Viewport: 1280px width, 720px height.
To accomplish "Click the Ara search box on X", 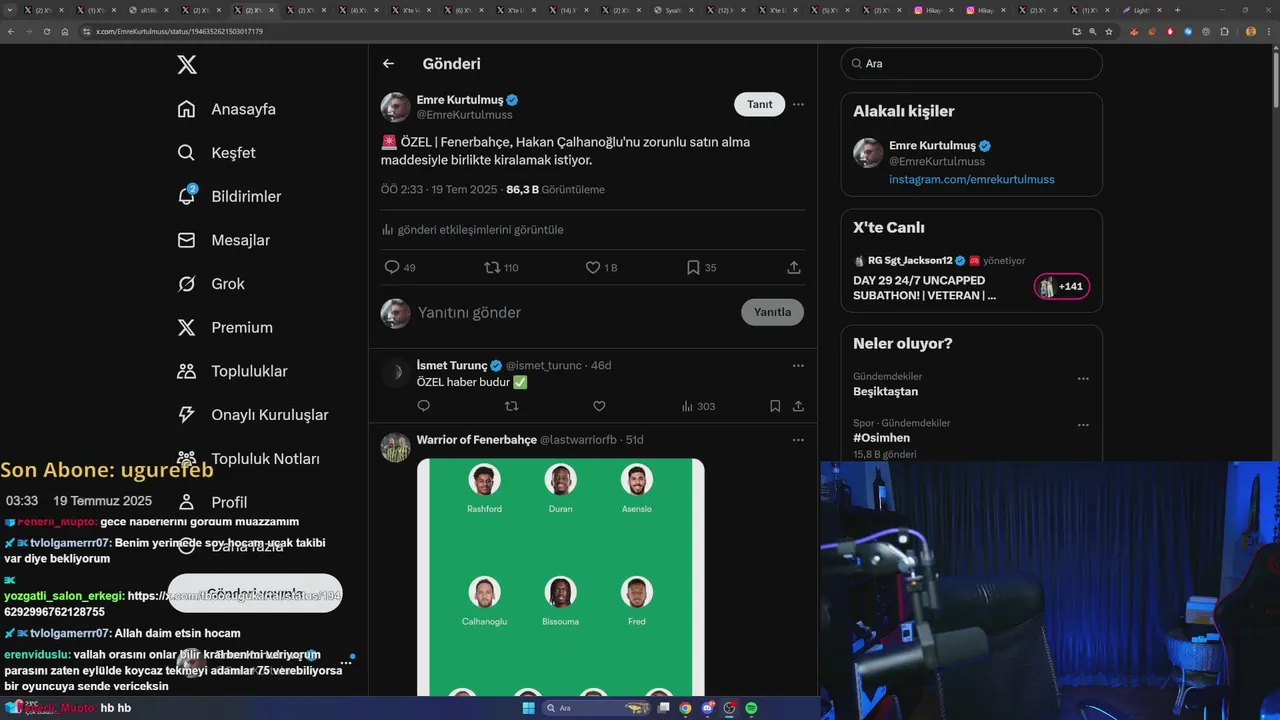I will point(971,63).
